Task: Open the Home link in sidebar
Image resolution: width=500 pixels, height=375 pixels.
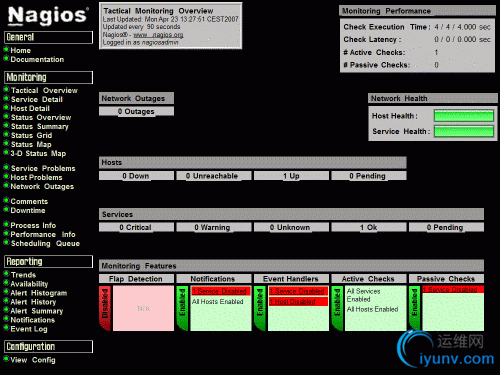Action: pos(21,50)
